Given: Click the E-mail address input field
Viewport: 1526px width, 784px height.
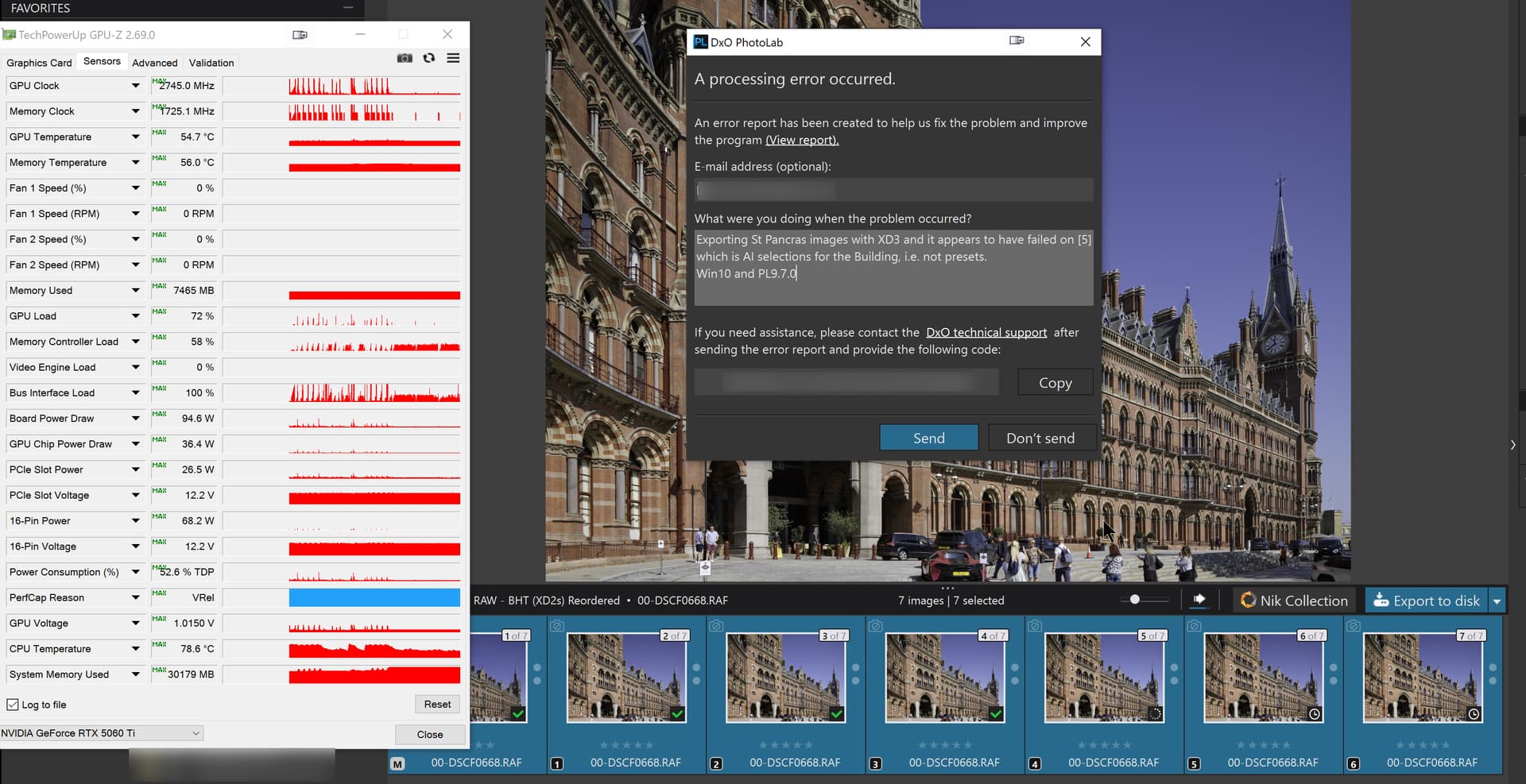Looking at the screenshot, I should tap(893, 191).
